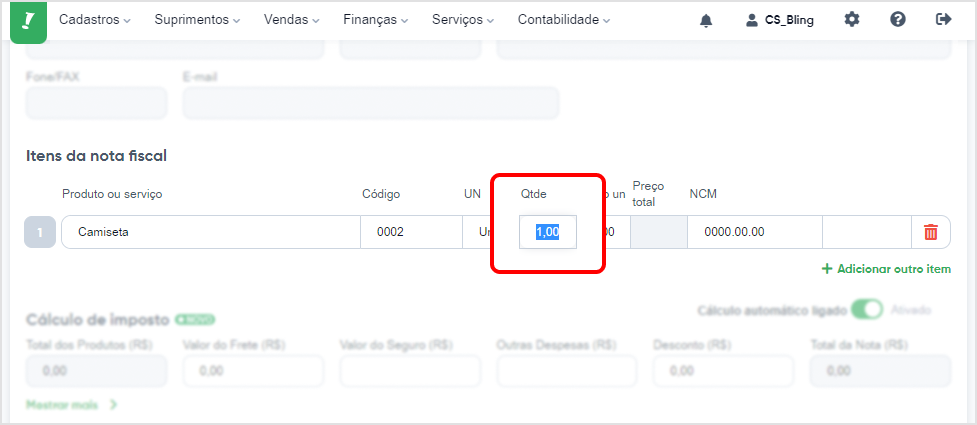Toggle Cálculo automático ligado switch

point(867,310)
